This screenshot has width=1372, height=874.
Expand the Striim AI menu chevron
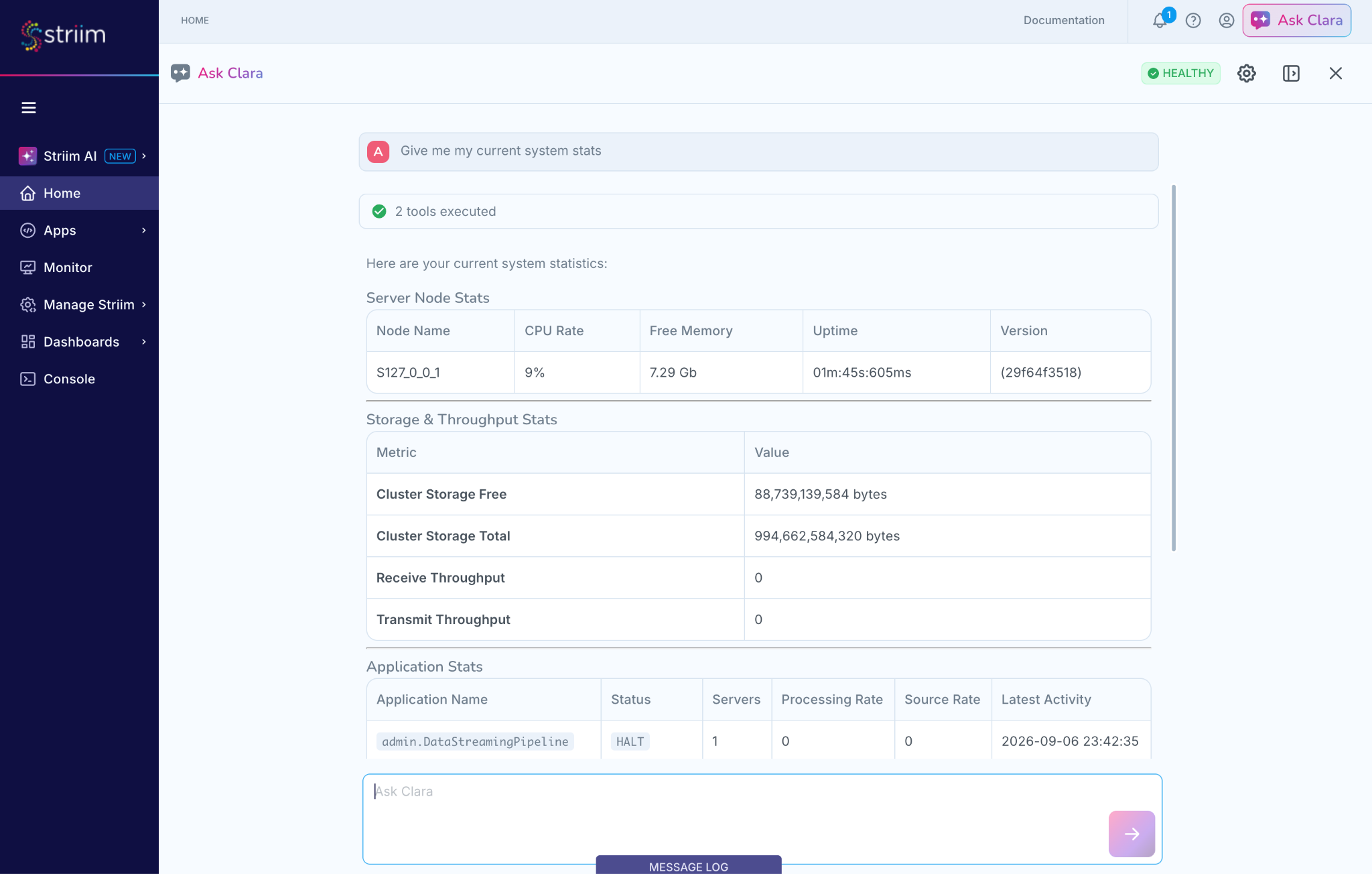point(143,156)
